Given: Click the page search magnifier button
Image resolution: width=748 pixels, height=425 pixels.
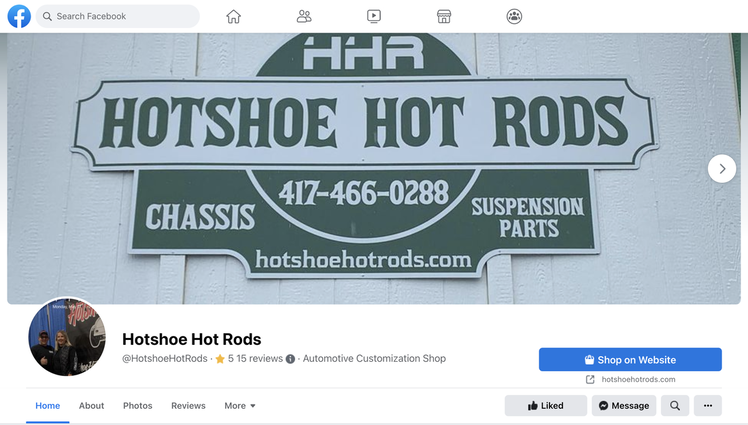Looking at the screenshot, I should [x=675, y=405].
